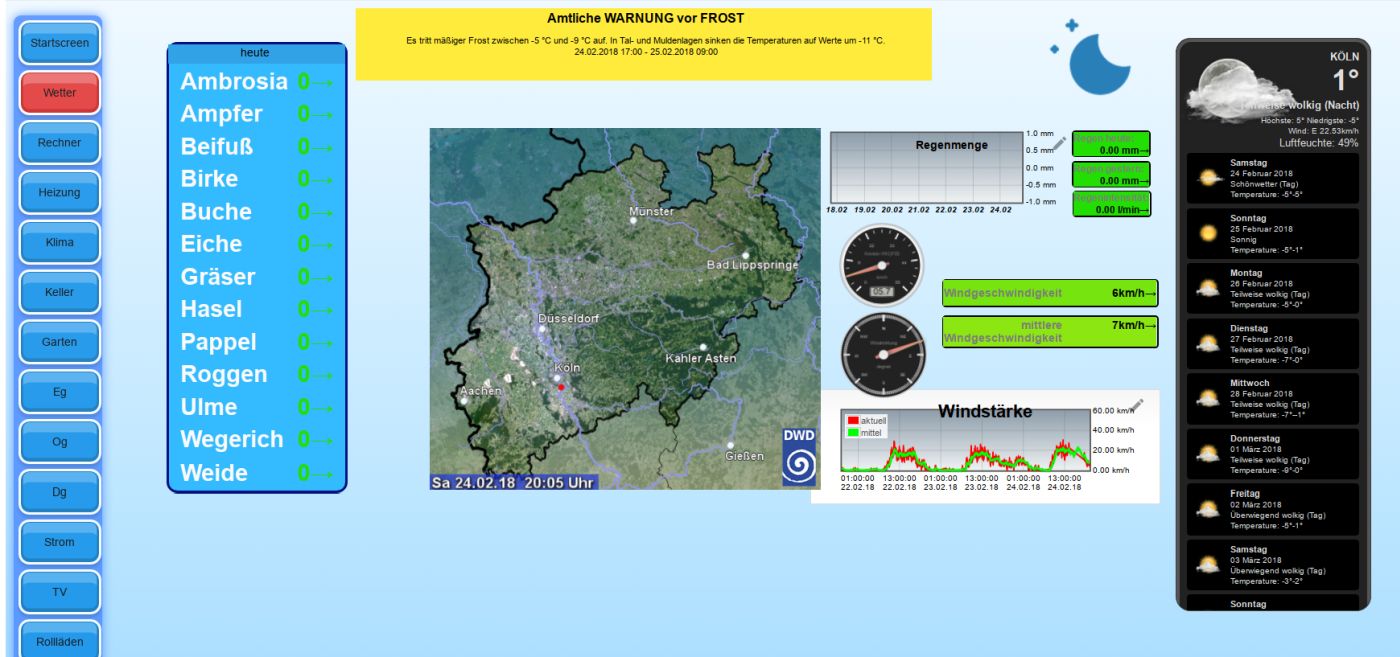1400x657 pixels.
Task: Select the Gräser pollen entry
Action: tap(256, 277)
